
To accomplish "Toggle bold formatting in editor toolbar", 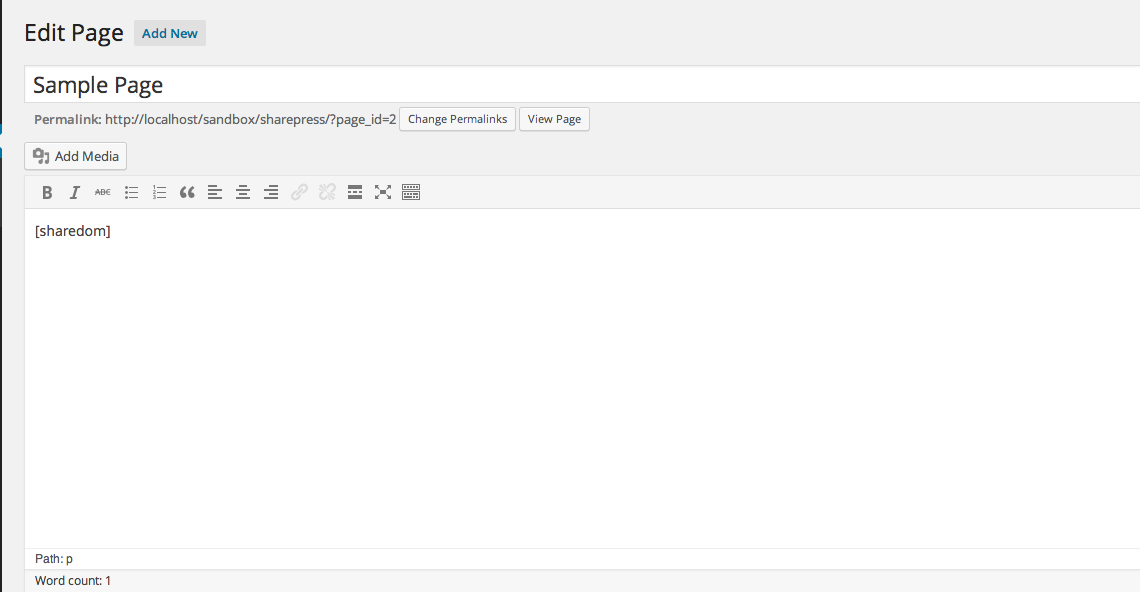I will point(47,193).
